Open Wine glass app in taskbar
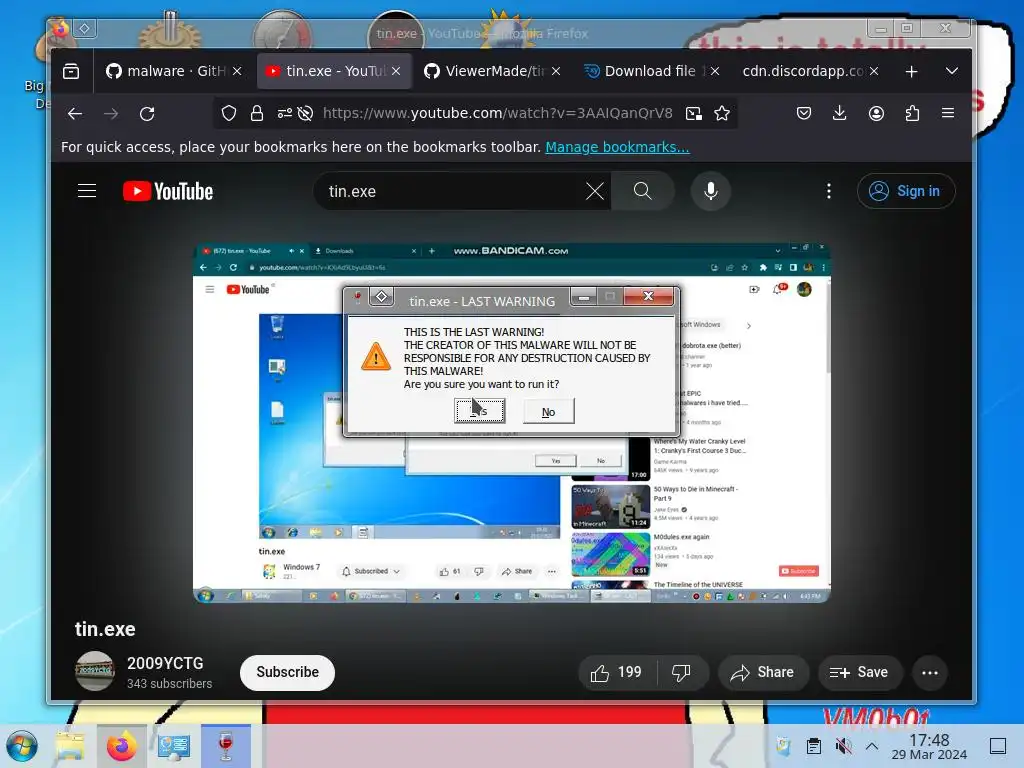This screenshot has width=1024, height=768. click(226, 746)
